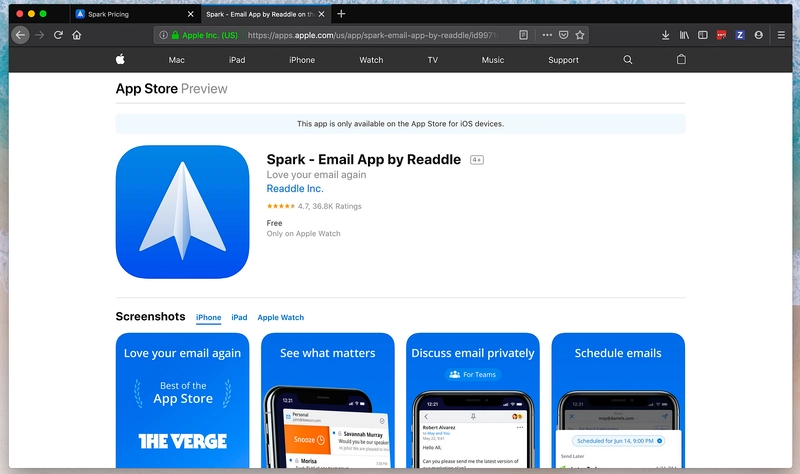Open page actions three-dots menu
800x474 pixels.
click(x=547, y=35)
